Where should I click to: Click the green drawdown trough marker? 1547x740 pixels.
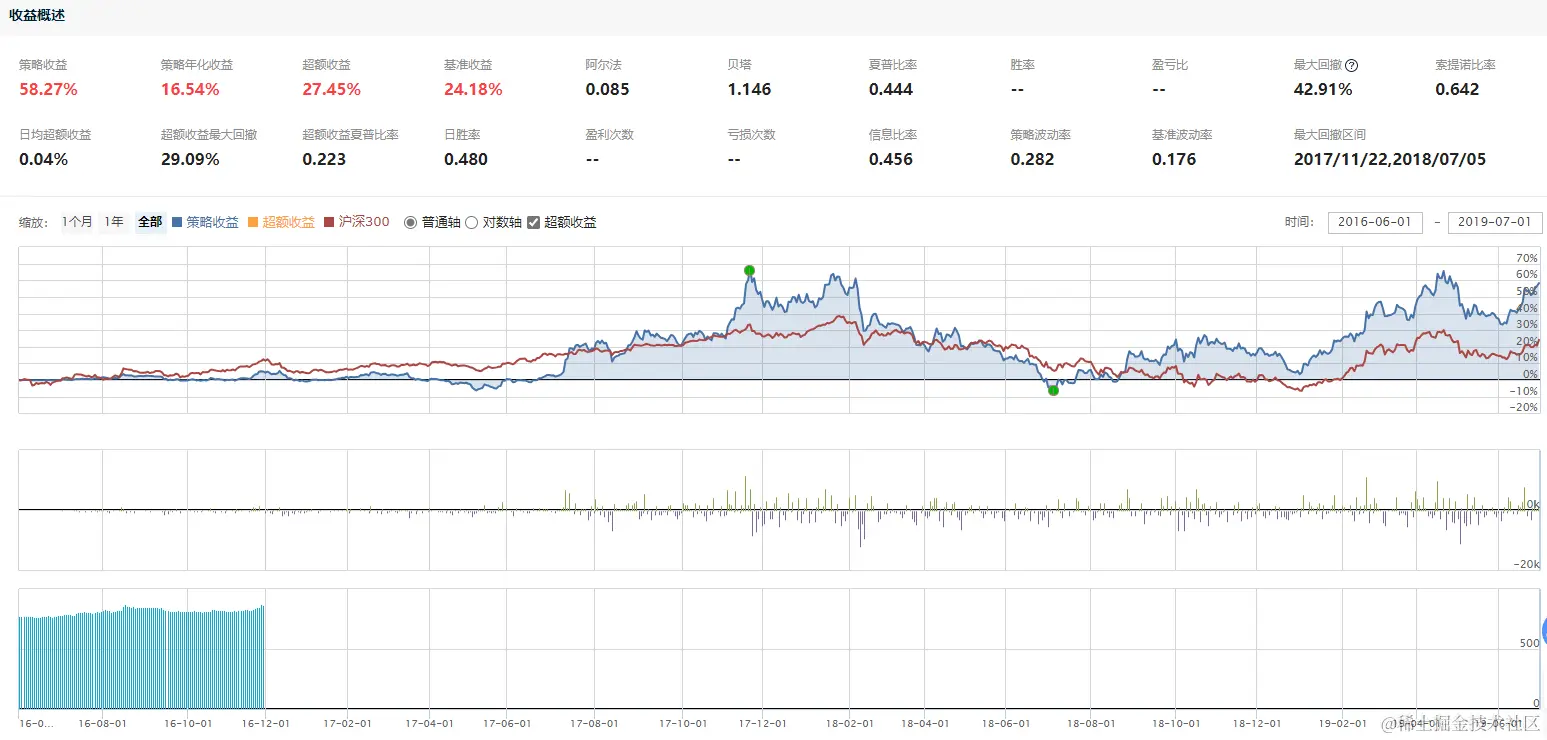pyautogui.click(x=1053, y=390)
